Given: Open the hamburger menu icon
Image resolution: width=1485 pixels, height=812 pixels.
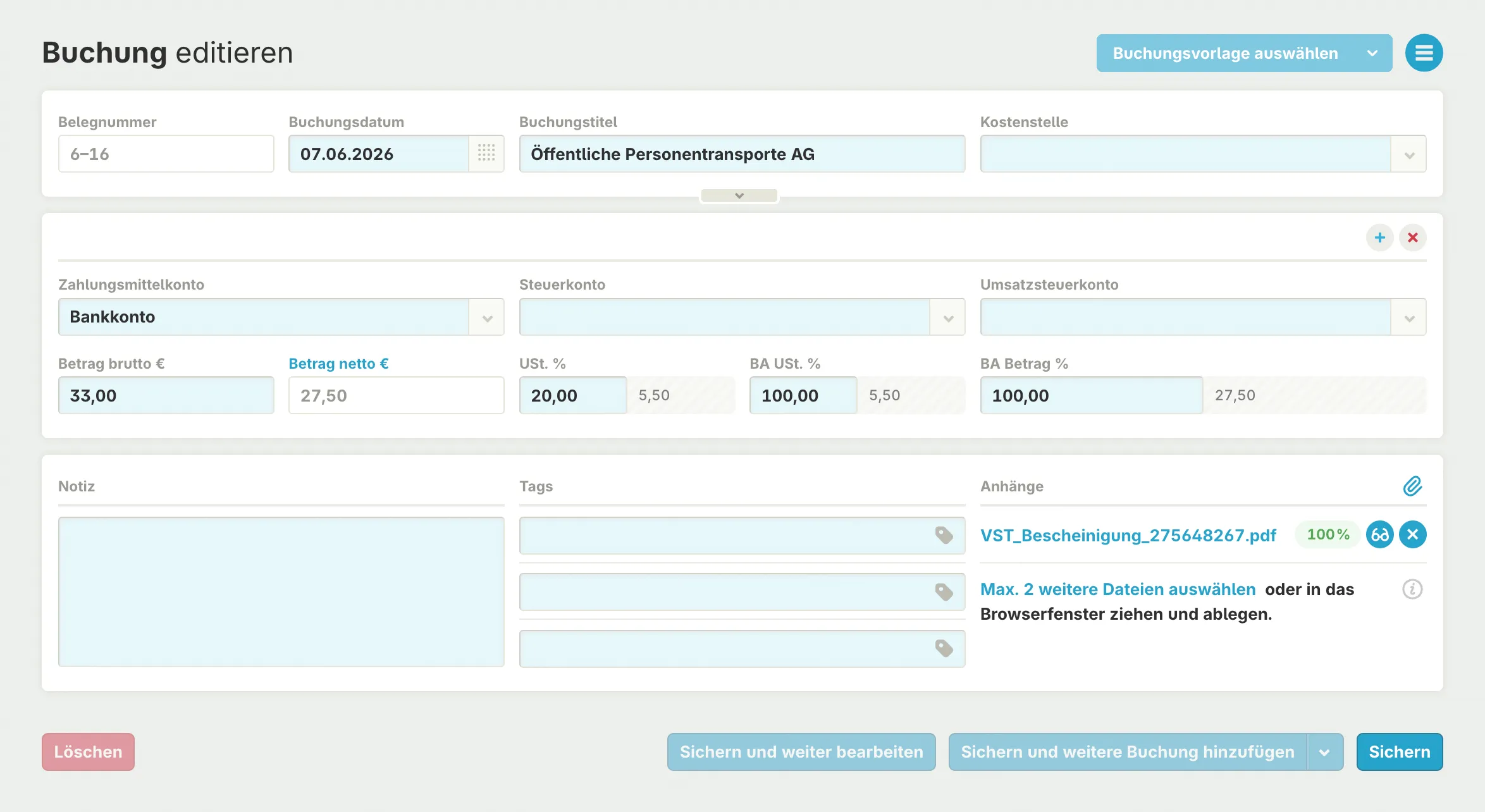Looking at the screenshot, I should pos(1424,53).
